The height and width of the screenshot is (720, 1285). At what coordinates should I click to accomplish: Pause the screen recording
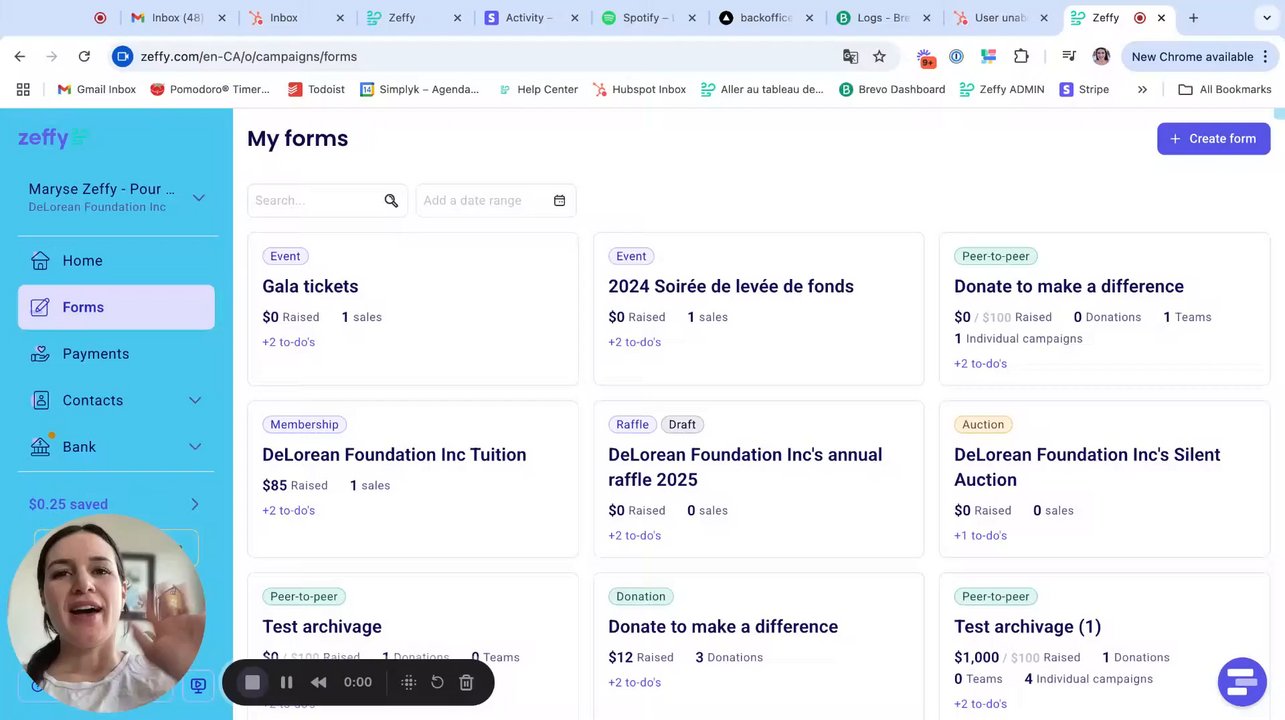[286, 682]
